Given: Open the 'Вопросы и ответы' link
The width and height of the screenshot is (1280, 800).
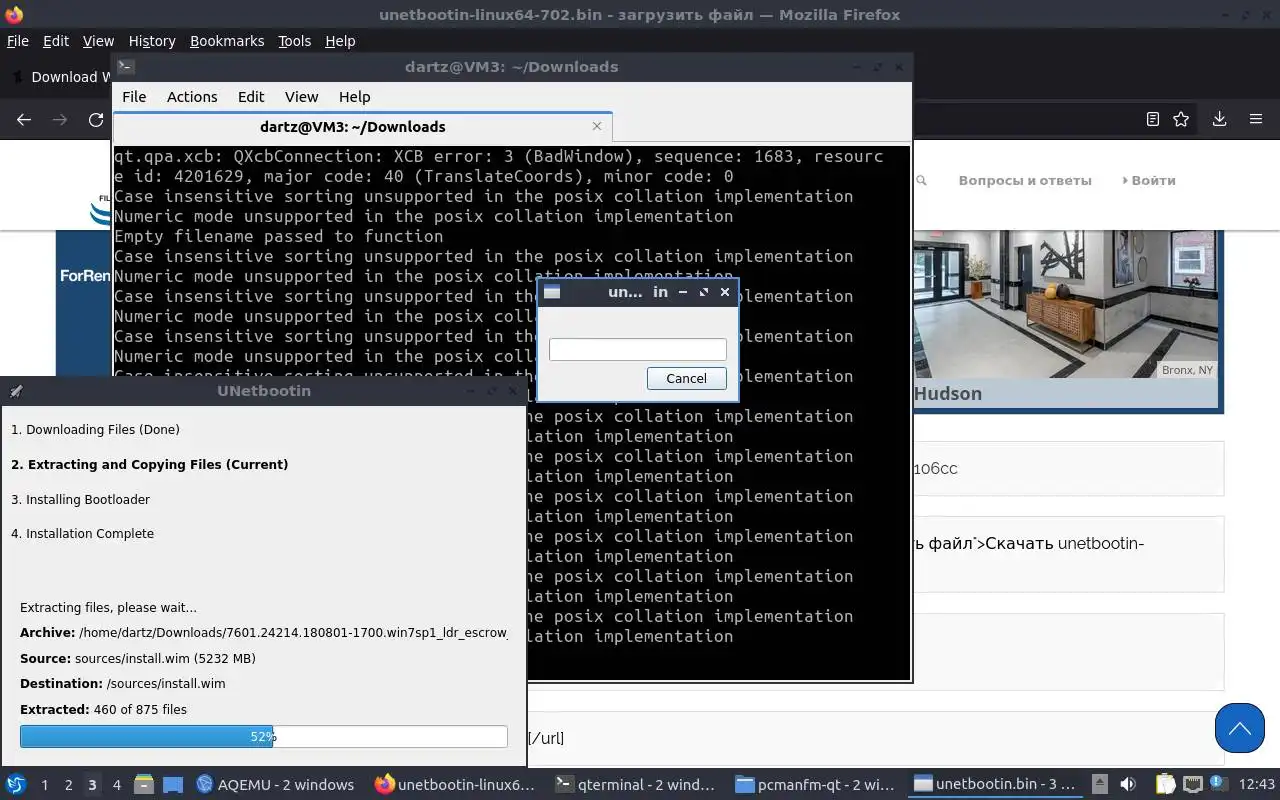Looking at the screenshot, I should click(1025, 181).
